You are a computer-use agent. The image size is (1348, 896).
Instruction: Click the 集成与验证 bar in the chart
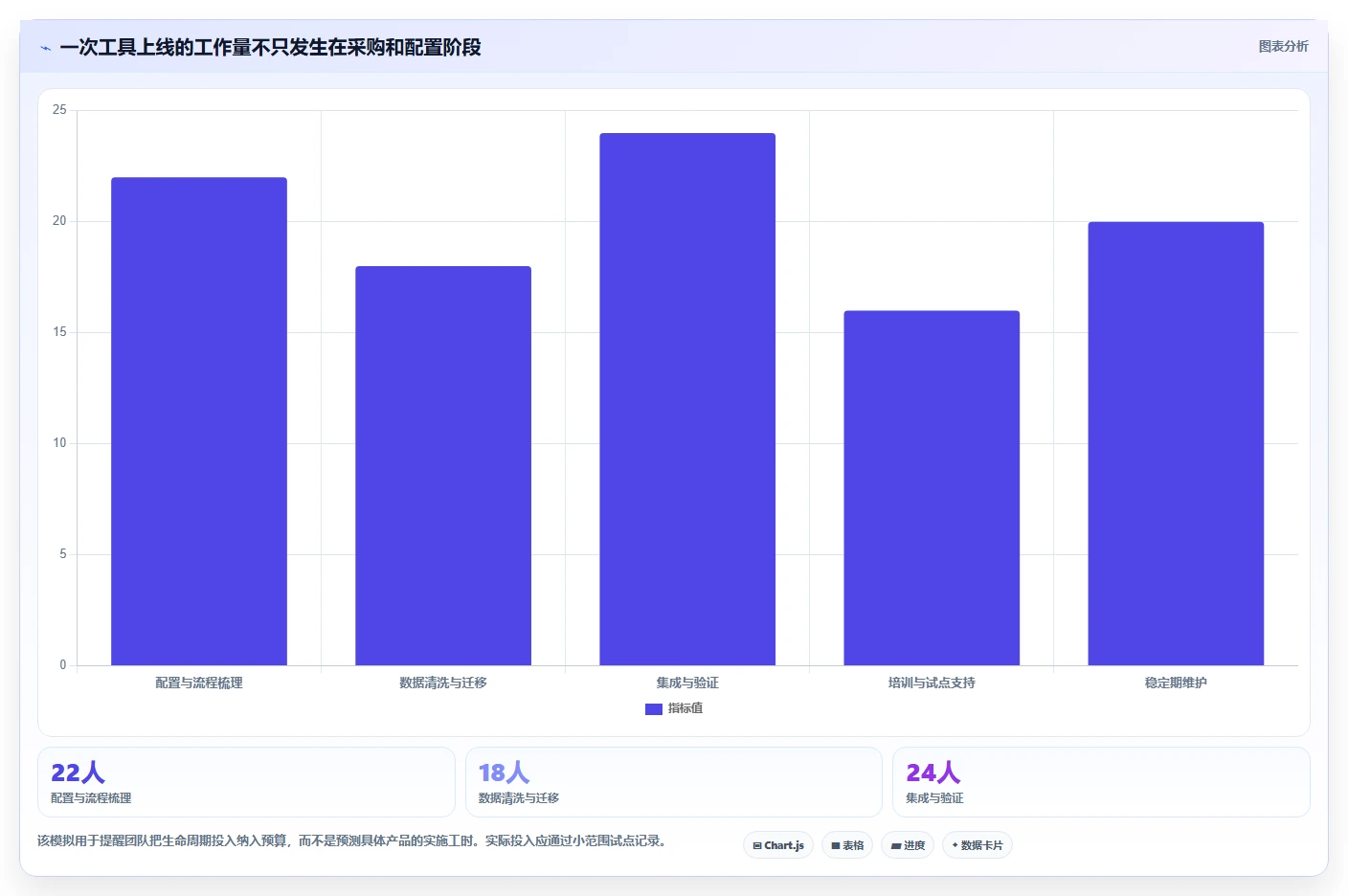coord(687,399)
